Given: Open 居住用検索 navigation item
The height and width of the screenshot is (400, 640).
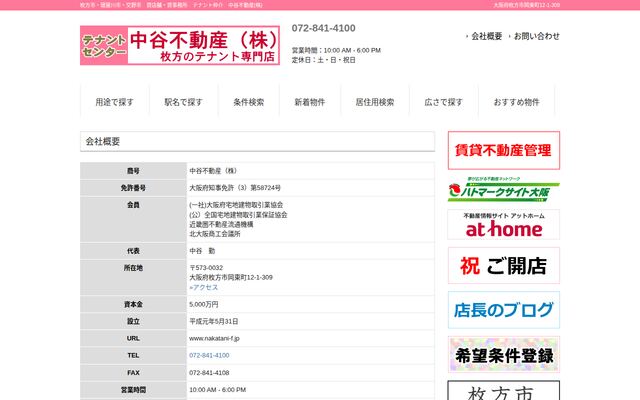Looking at the screenshot, I should (375, 102).
